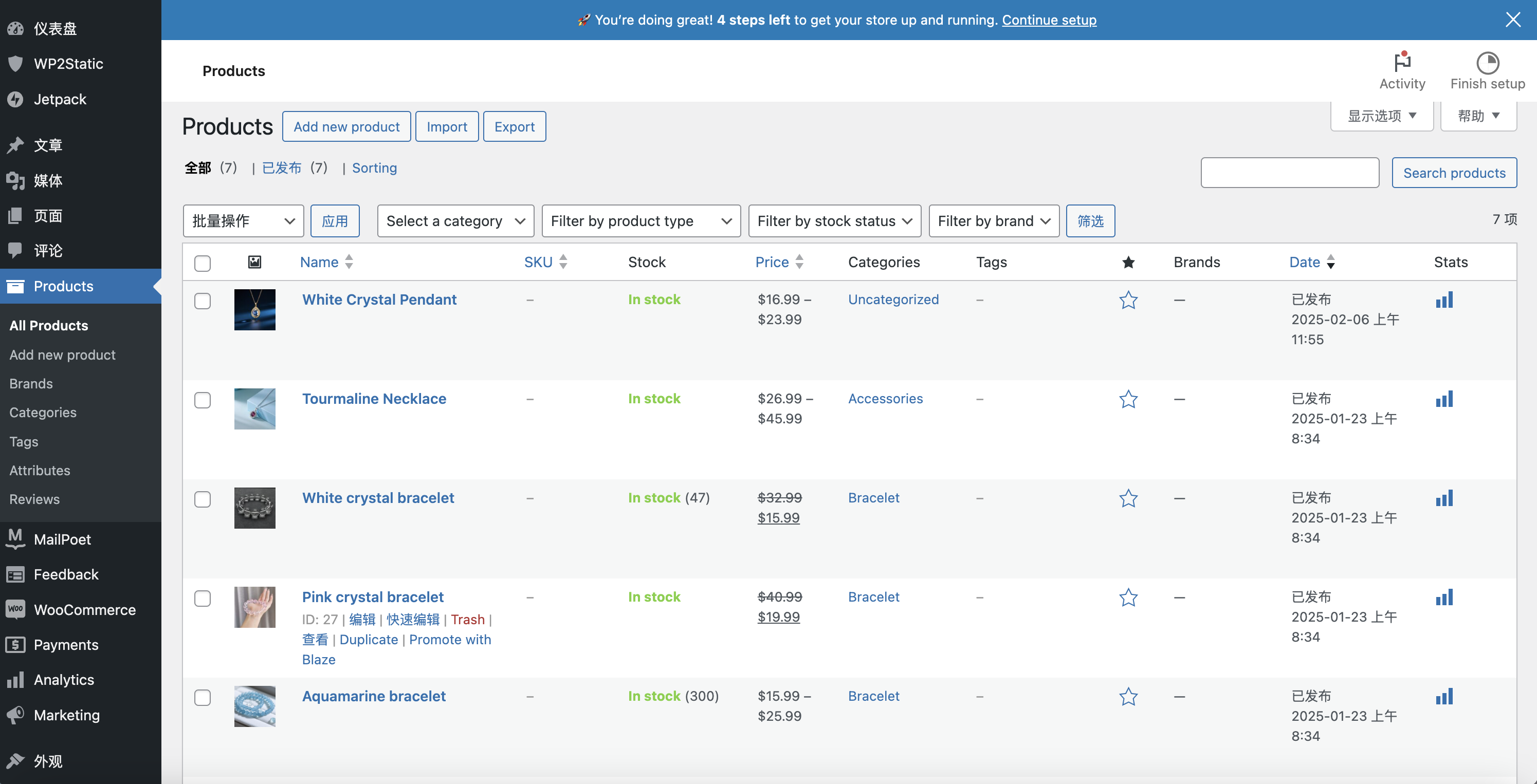Open the Analytics sidebar item
The image size is (1537, 784).
[x=64, y=680]
